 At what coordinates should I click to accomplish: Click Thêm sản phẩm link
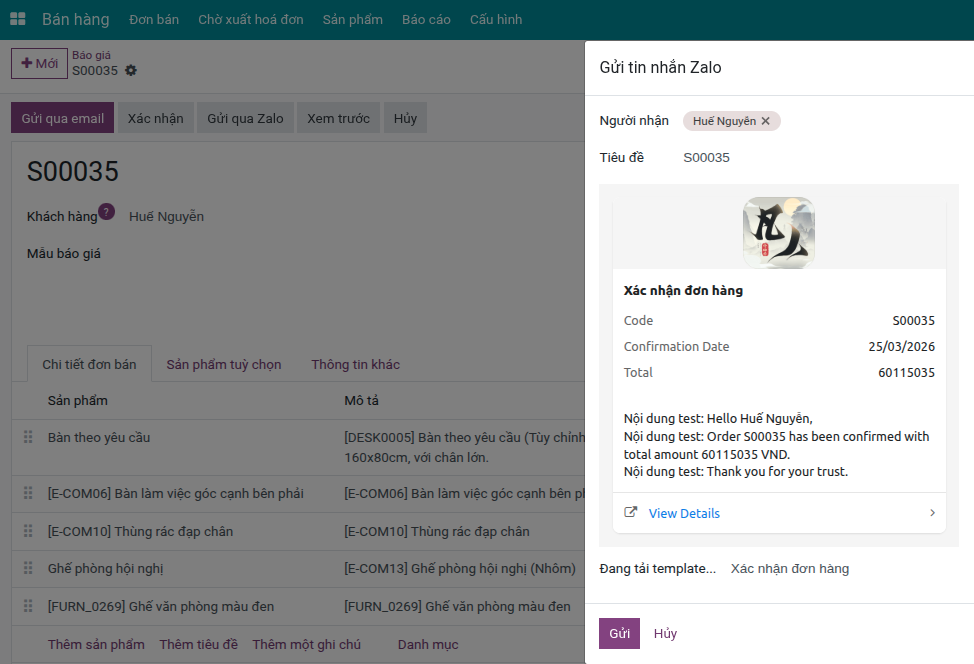(96, 644)
